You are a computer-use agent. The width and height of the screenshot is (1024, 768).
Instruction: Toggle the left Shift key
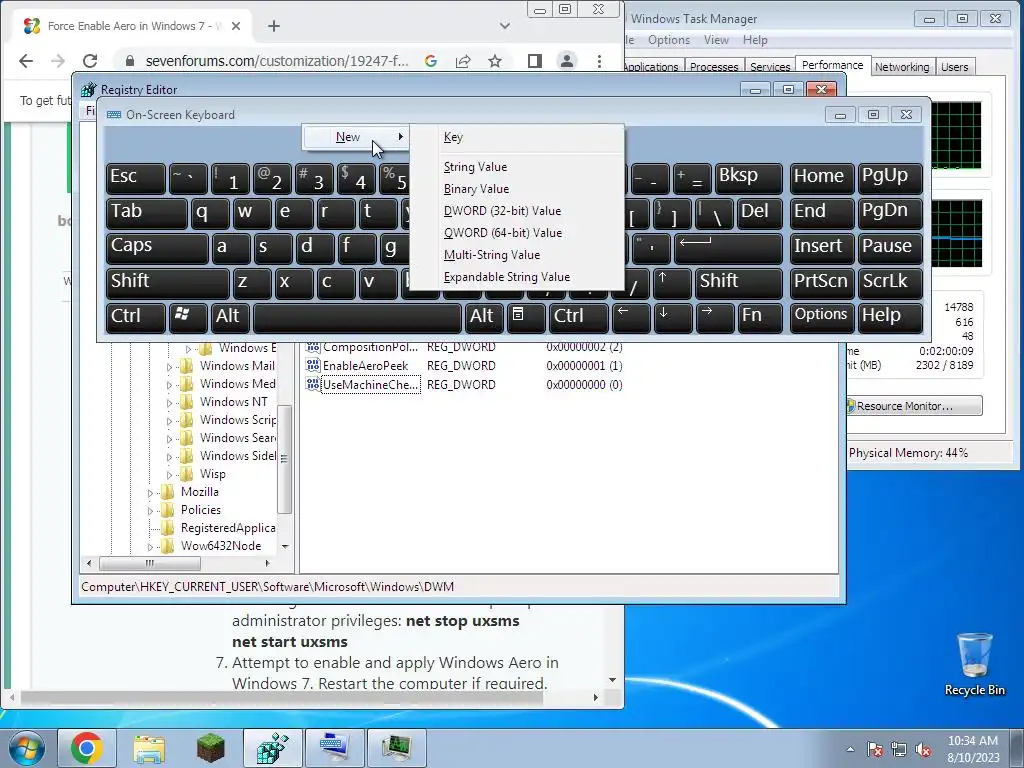coord(167,282)
